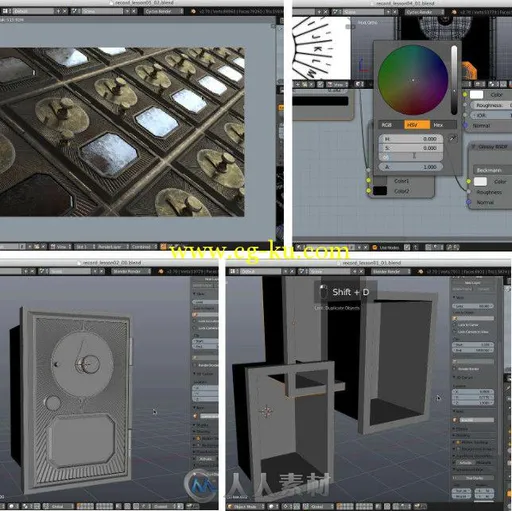The width and height of the screenshot is (512, 511).
Task: Adjust the vertical value slider beside color wheel
Action: click(454, 80)
